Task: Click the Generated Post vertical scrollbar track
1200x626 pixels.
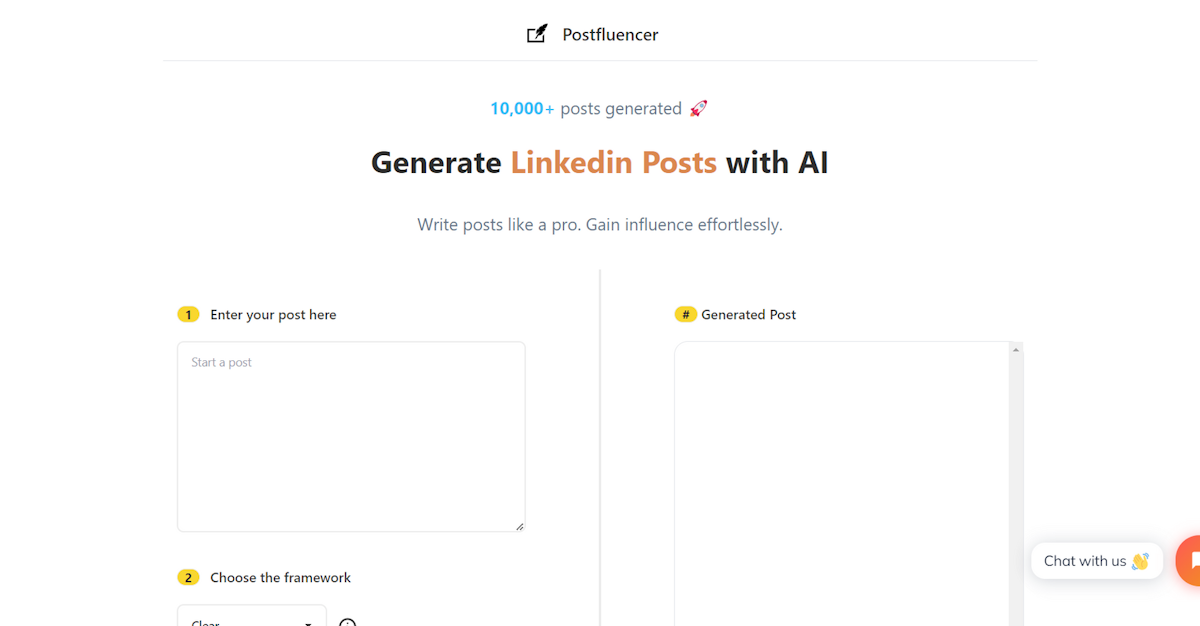Action: coord(1016,491)
